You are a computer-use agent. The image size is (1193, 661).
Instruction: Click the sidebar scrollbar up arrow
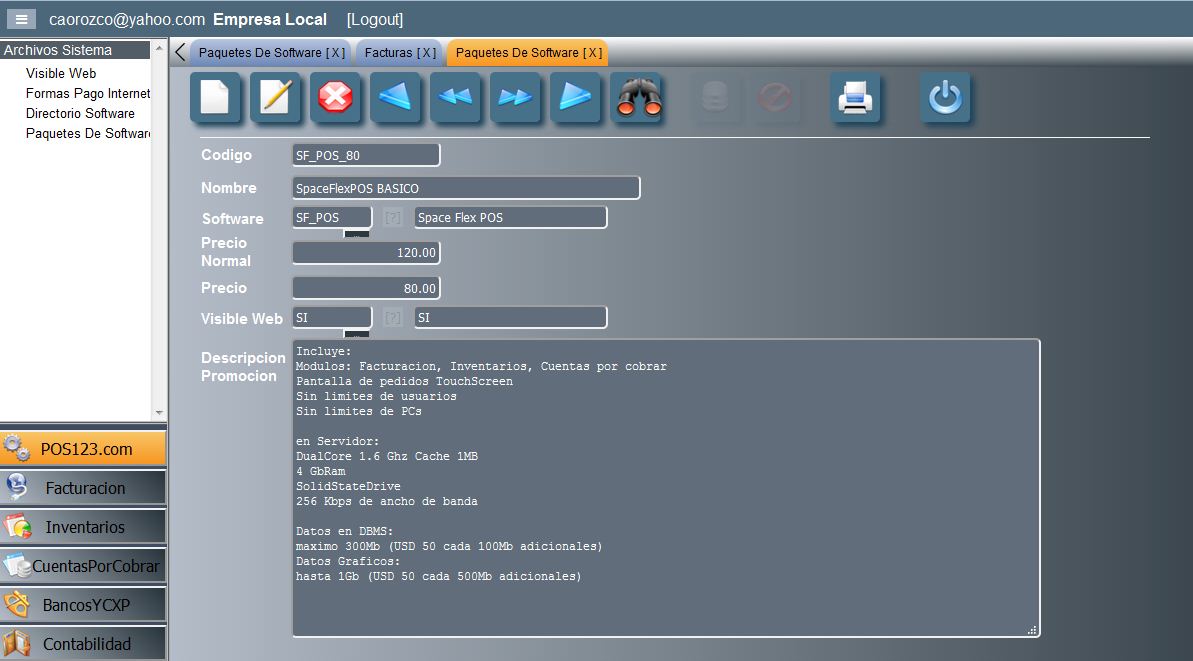click(159, 48)
